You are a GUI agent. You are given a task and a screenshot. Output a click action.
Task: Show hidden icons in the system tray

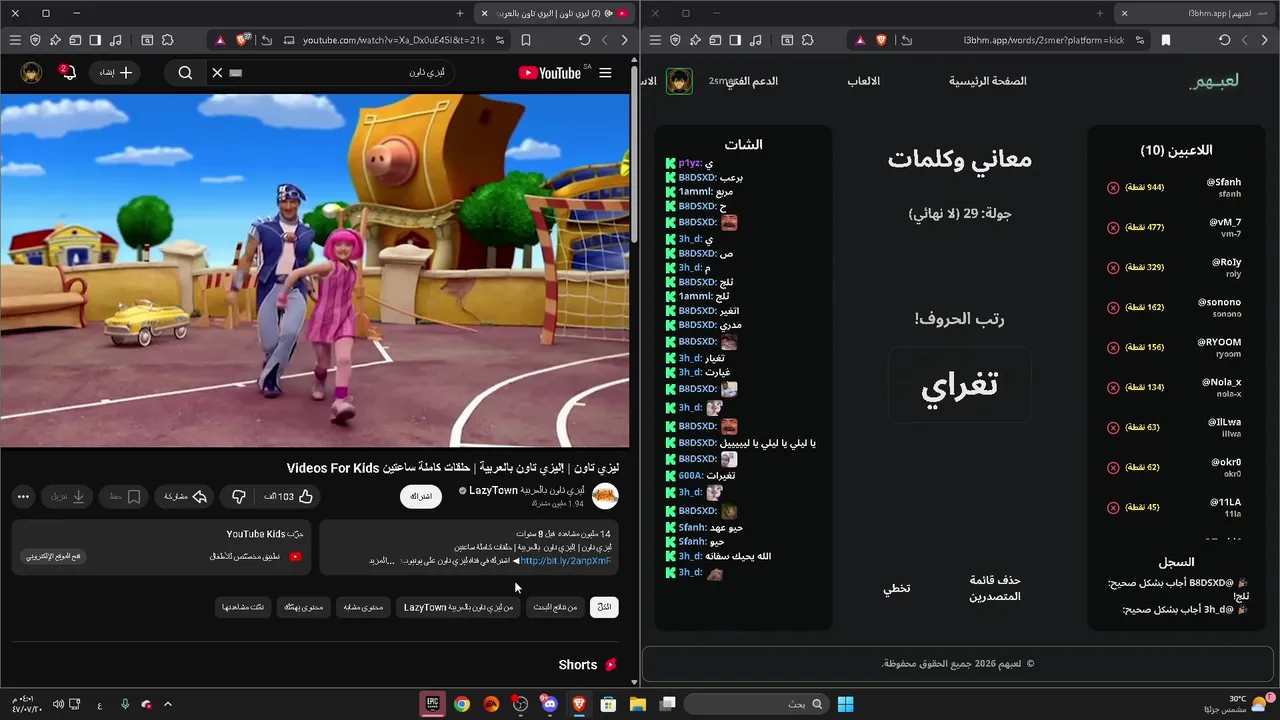click(168, 704)
